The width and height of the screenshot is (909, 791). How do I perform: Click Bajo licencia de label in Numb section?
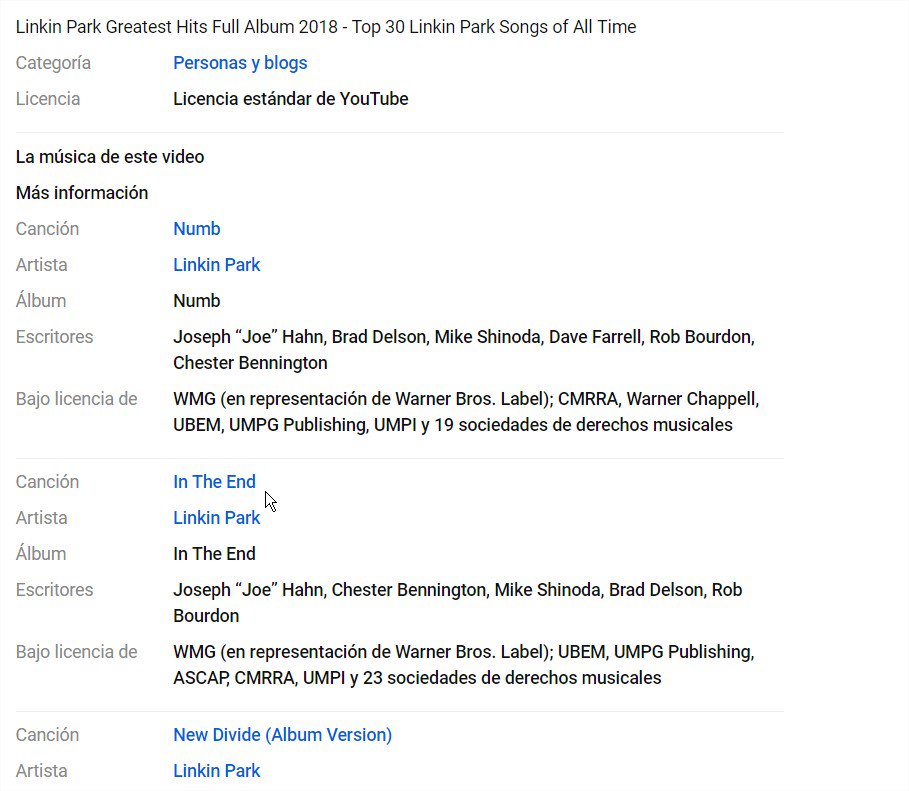pyautogui.click(x=76, y=398)
